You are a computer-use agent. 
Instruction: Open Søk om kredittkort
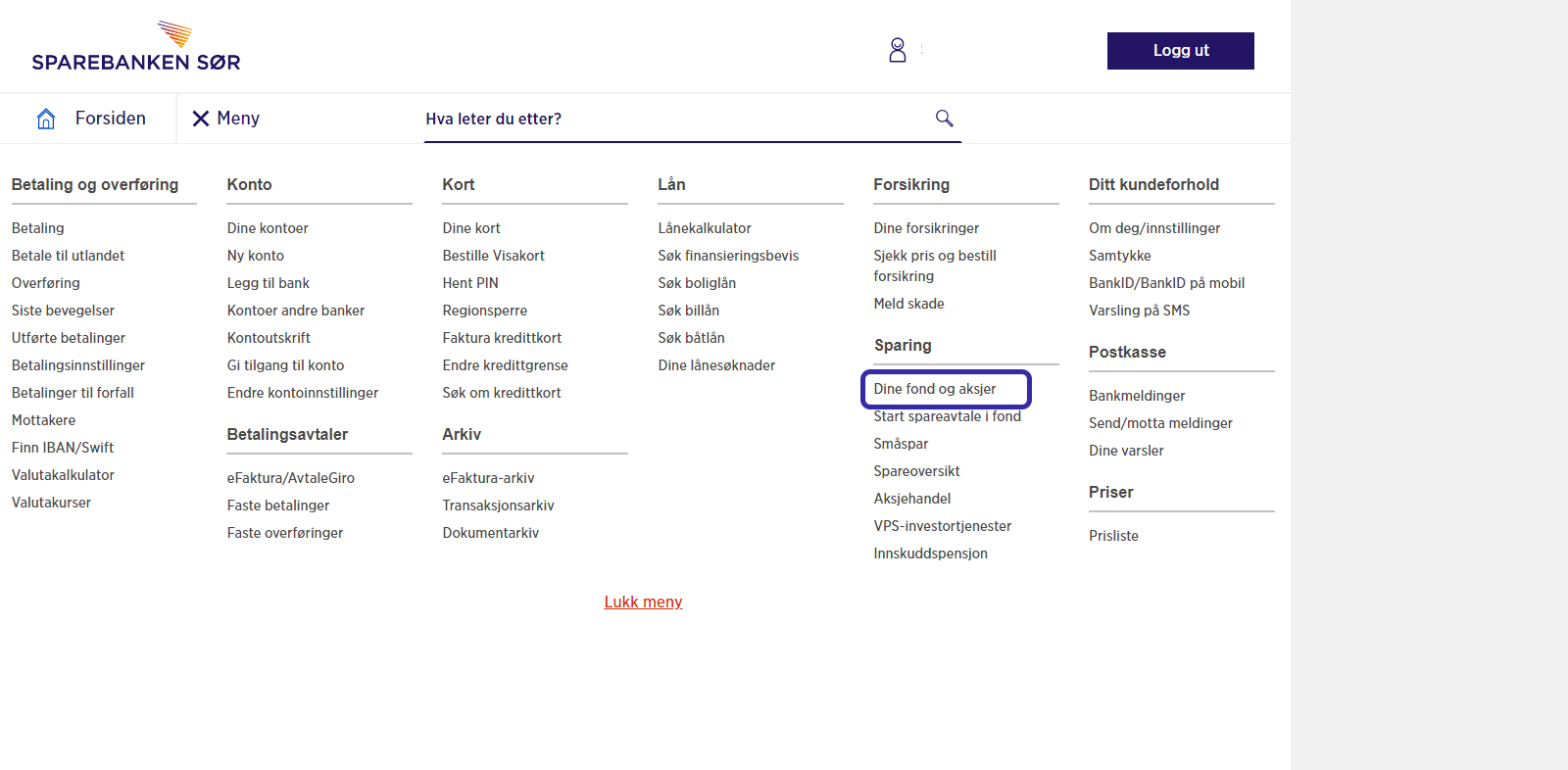click(x=502, y=393)
